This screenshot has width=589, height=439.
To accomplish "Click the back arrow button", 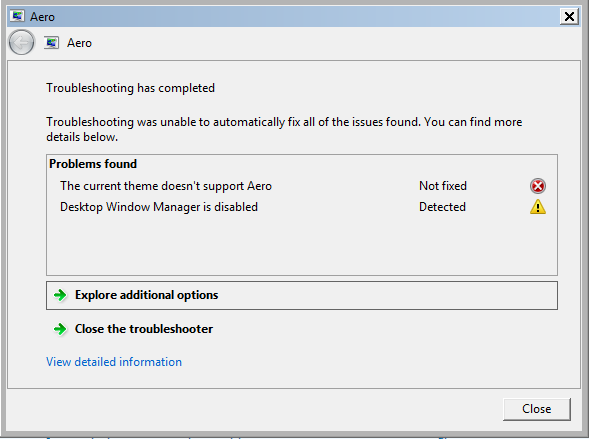I will (x=21, y=42).
